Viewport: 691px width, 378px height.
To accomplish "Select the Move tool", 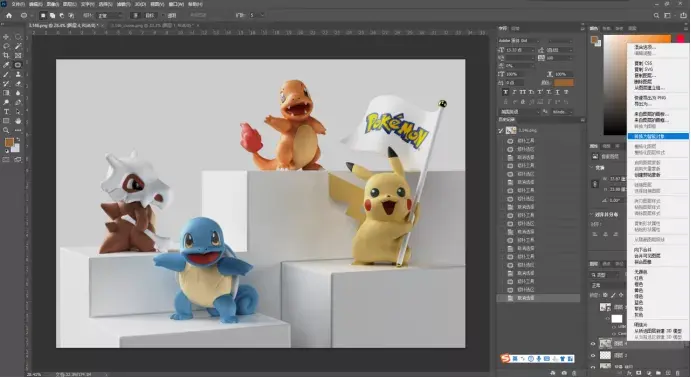I will (x=6, y=37).
